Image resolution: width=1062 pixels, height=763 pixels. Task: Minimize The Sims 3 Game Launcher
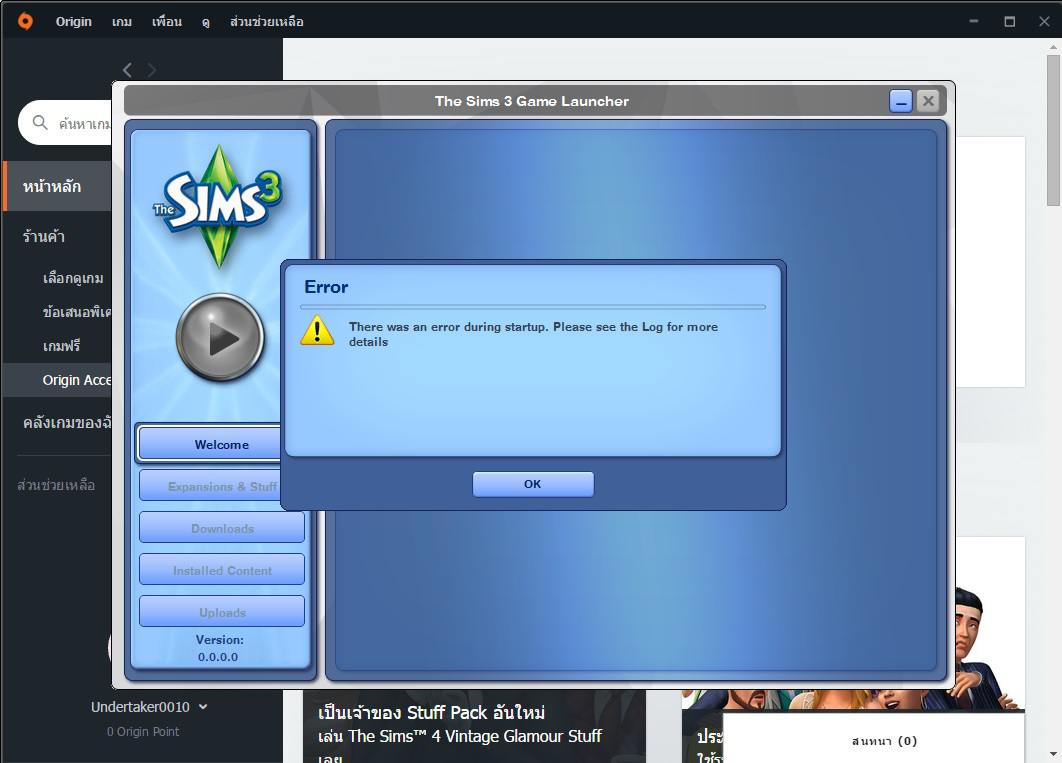[x=901, y=102]
